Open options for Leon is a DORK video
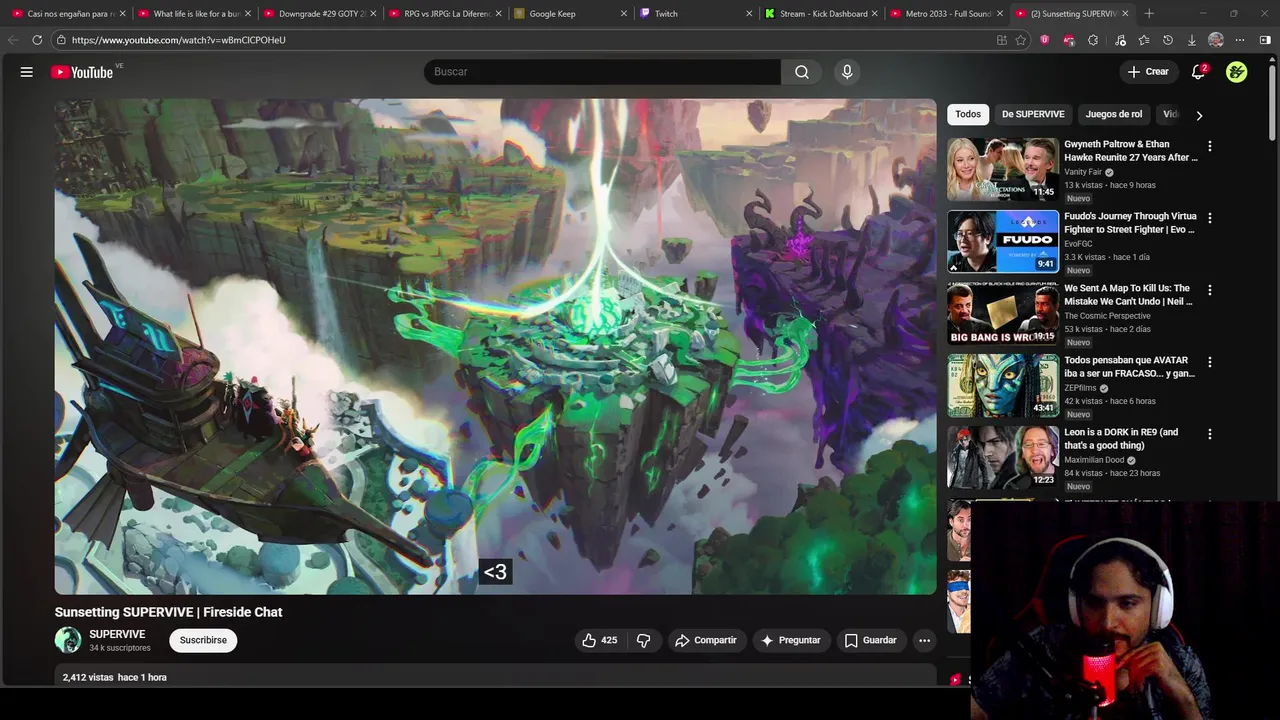 pos(1209,434)
